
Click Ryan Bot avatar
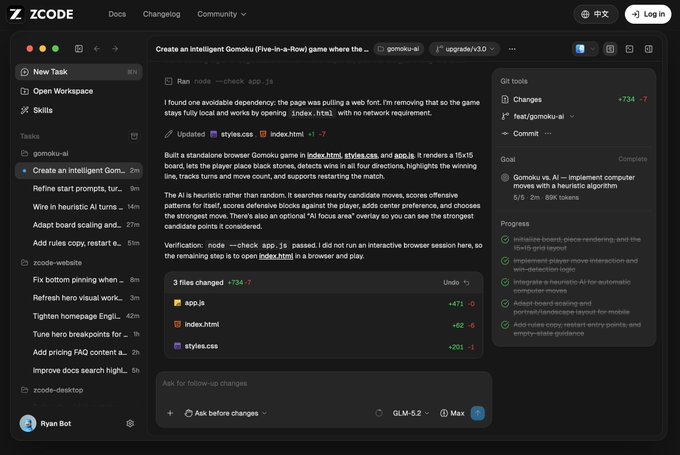28,423
